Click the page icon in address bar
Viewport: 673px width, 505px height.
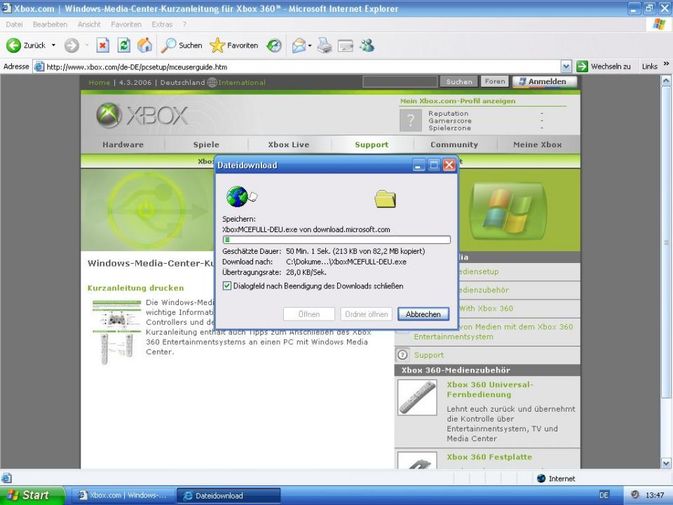pos(39,67)
